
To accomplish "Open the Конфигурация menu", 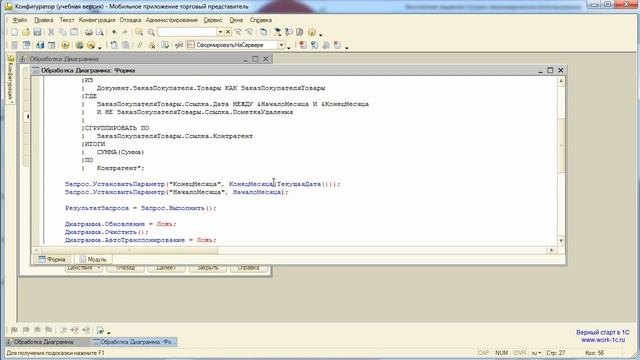I will tap(97, 20).
